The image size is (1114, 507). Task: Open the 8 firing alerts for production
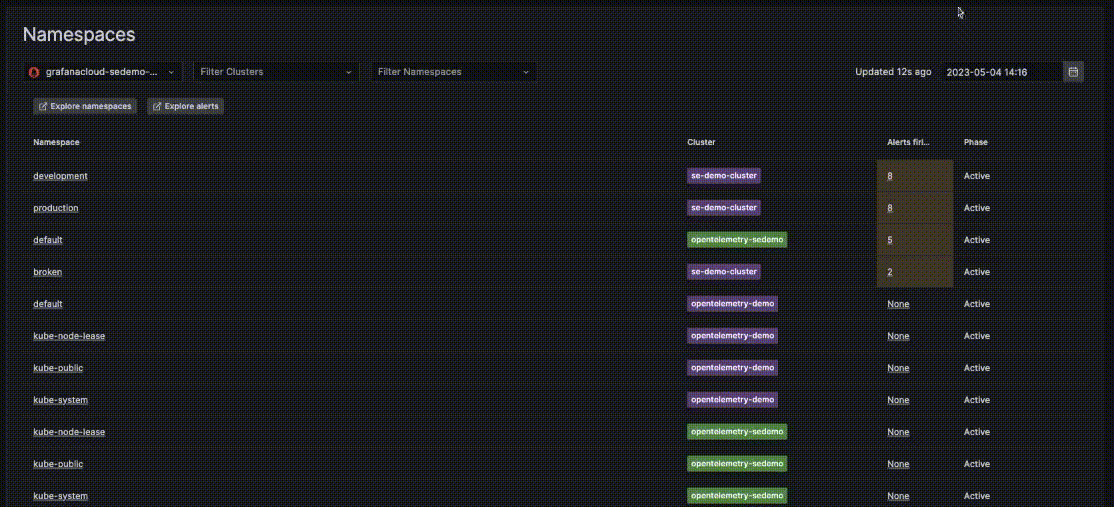(889, 208)
